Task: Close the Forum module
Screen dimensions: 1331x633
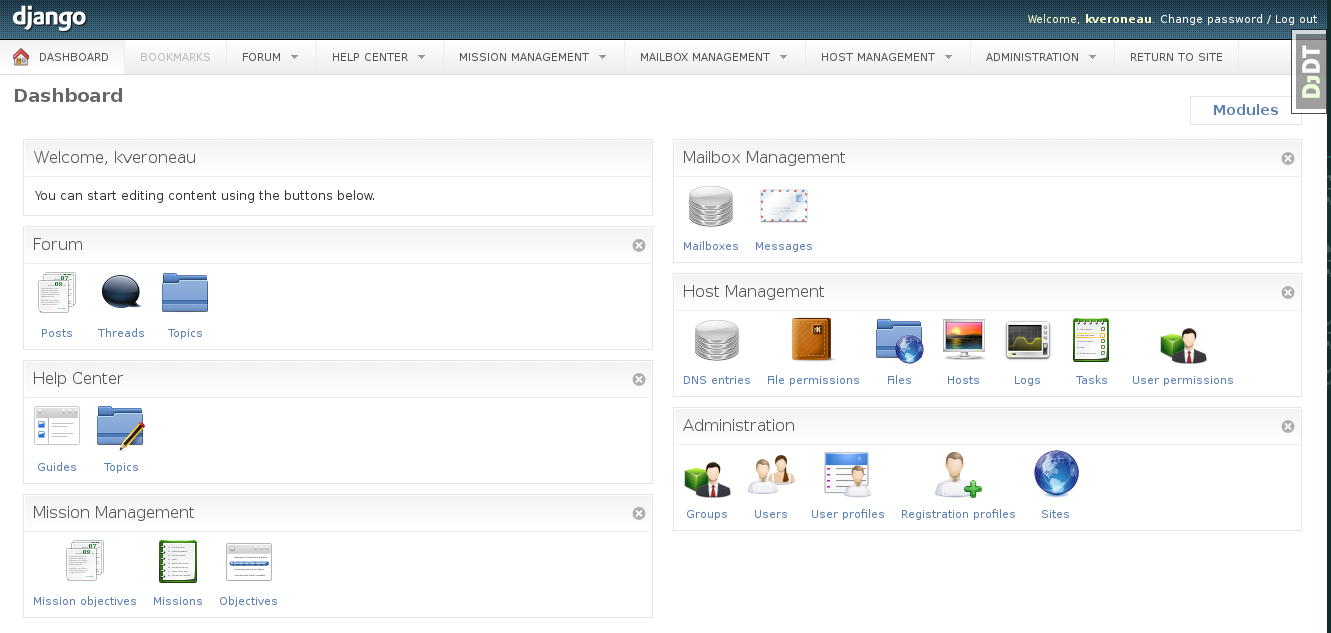Action: 639,245
